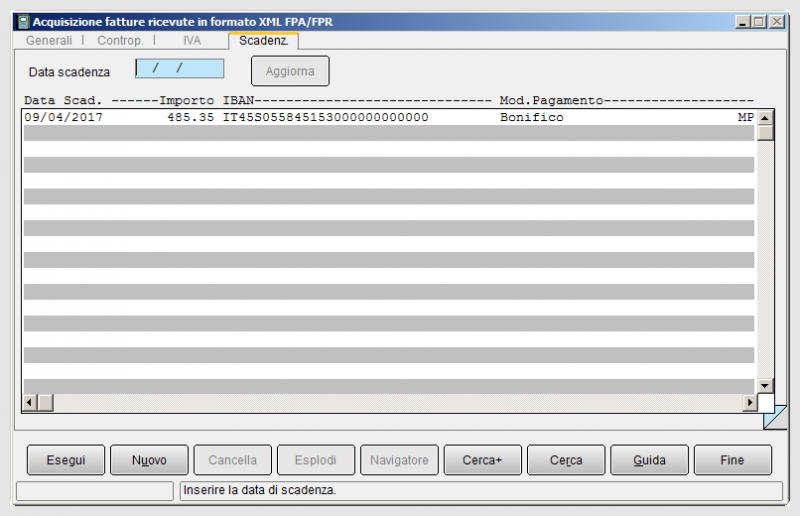Click the Cerca+ button

coord(482,460)
